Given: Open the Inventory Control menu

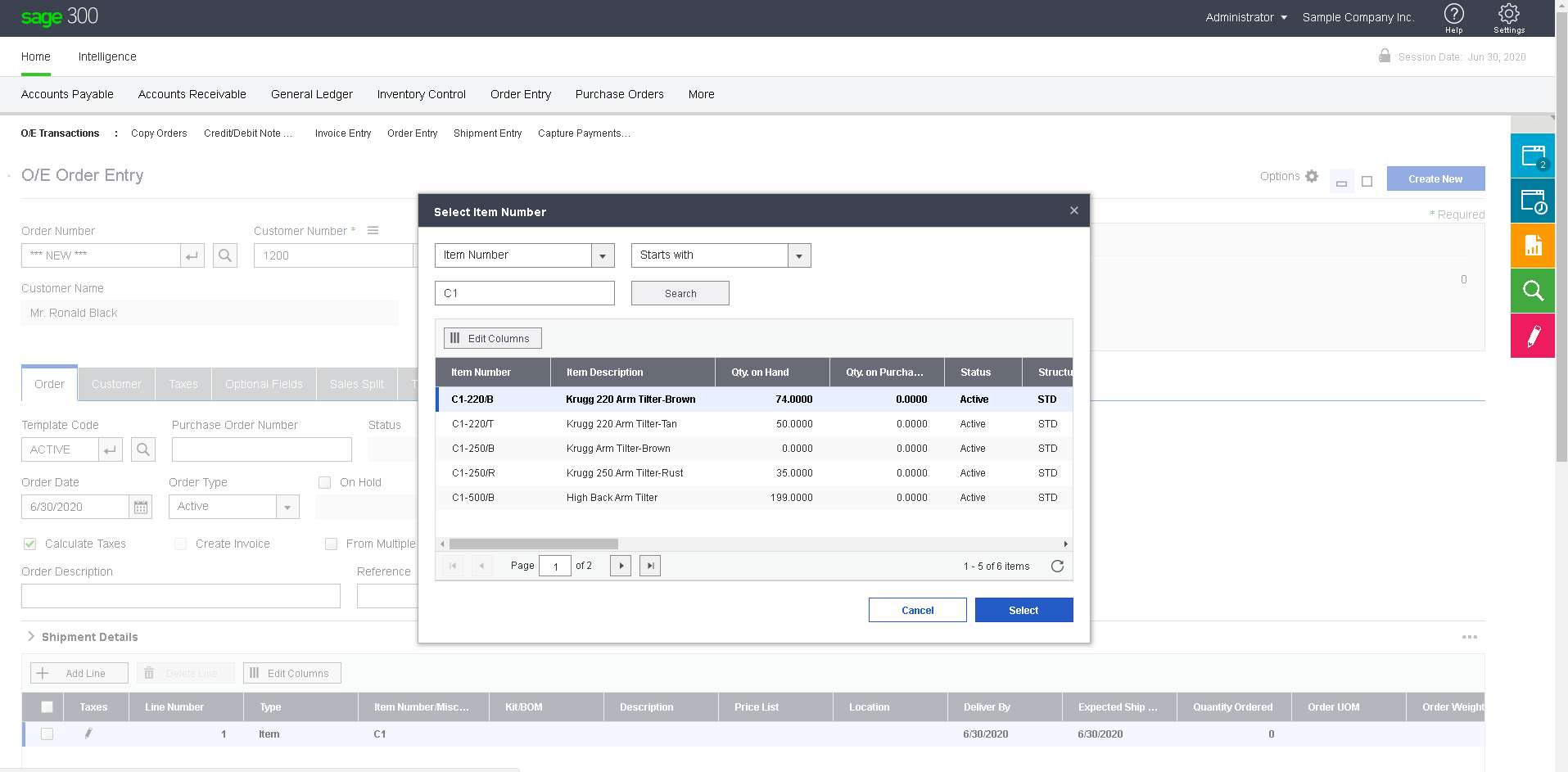Looking at the screenshot, I should tap(422, 94).
